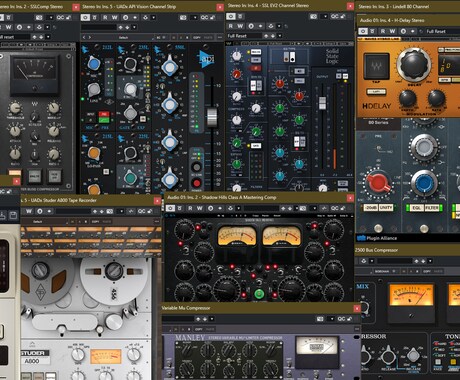Image resolution: width=460 pixels, height=380 pixels.
Task: Click TAP button on H-Delay plugin
Action: [x=376, y=67]
